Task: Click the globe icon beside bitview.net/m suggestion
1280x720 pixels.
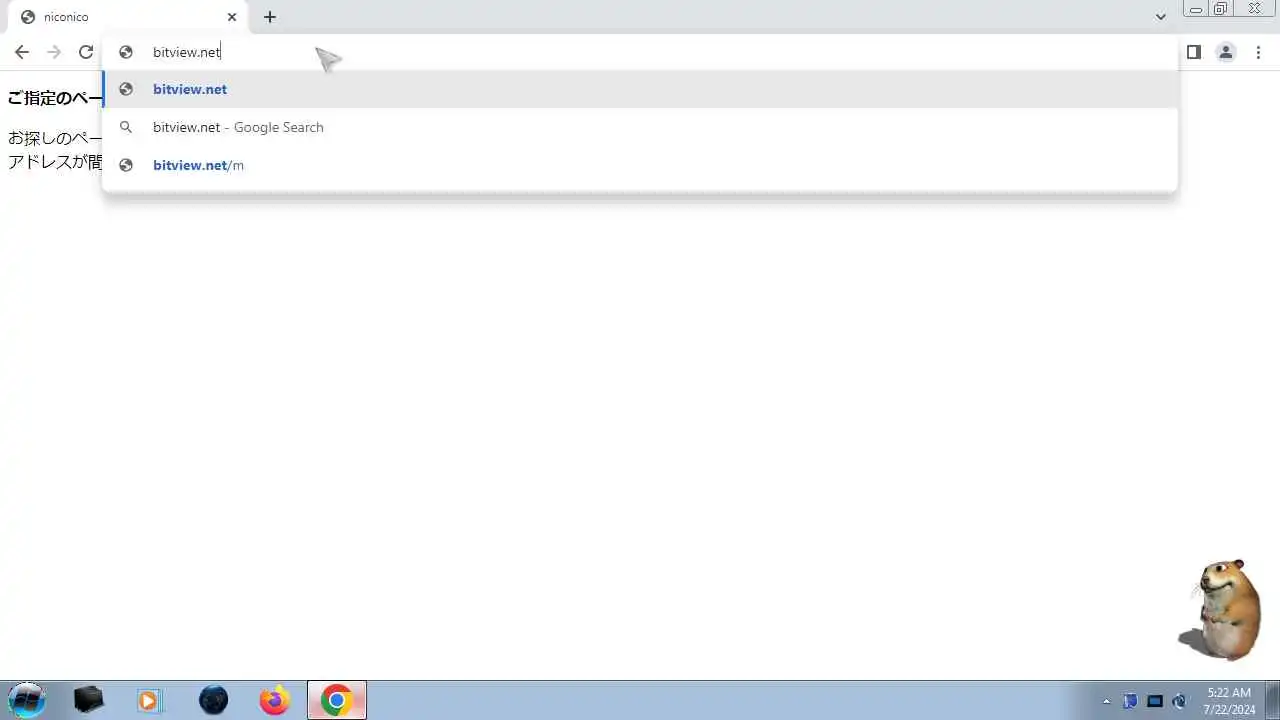Action: click(126, 165)
